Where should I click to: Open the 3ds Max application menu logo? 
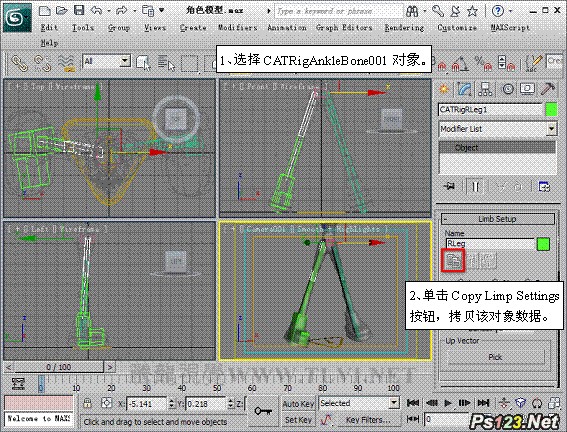pyautogui.click(x=17, y=17)
